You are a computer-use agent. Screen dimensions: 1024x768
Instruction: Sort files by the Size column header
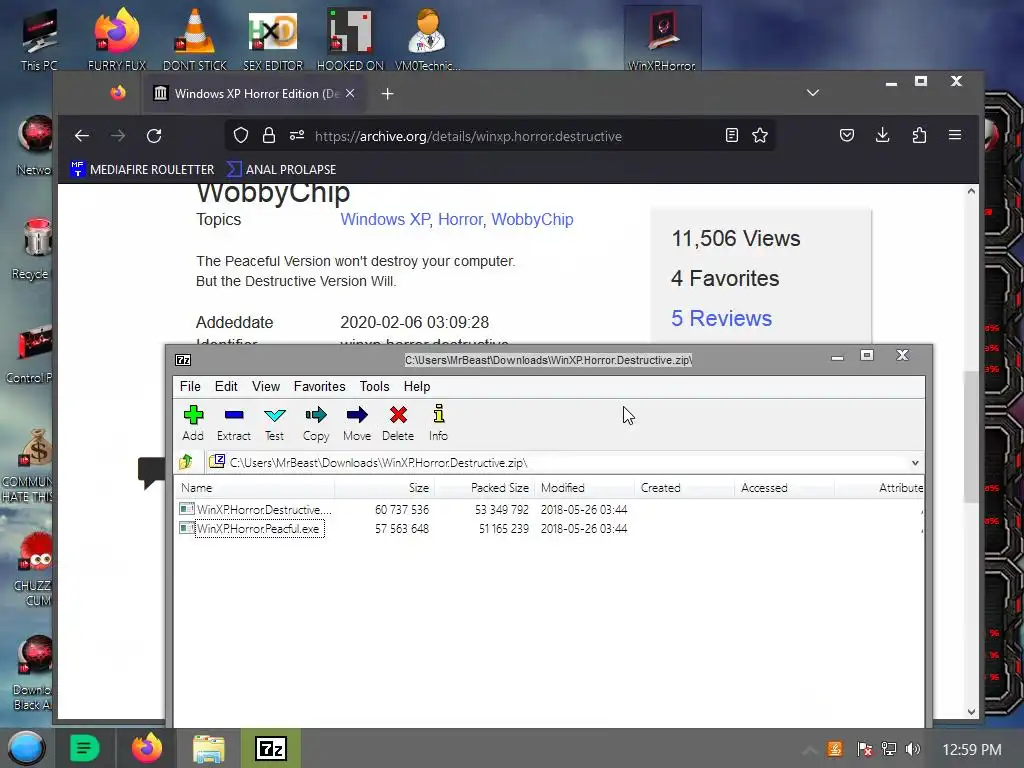coord(384,488)
